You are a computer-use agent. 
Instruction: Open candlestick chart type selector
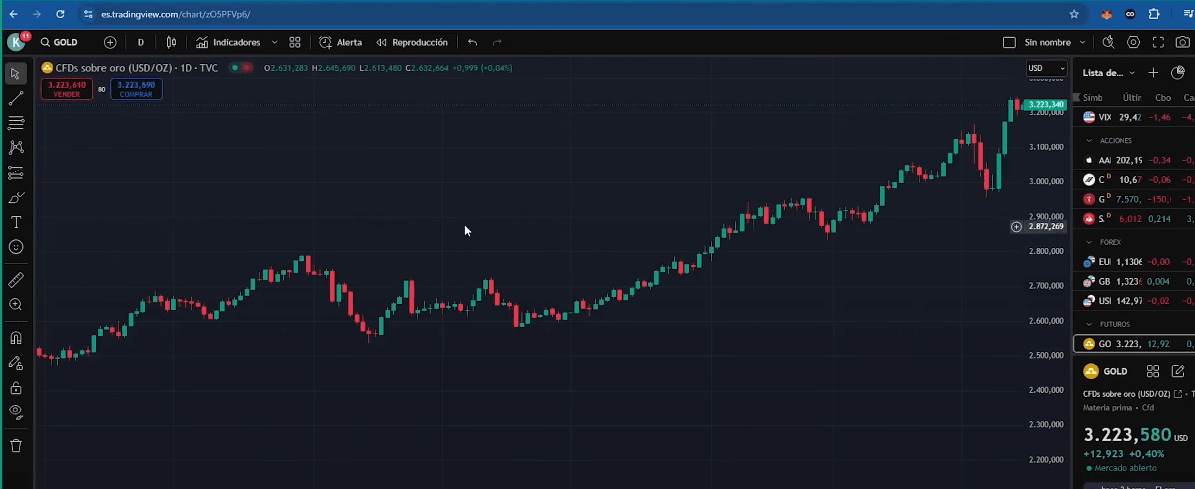[x=171, y=43]
